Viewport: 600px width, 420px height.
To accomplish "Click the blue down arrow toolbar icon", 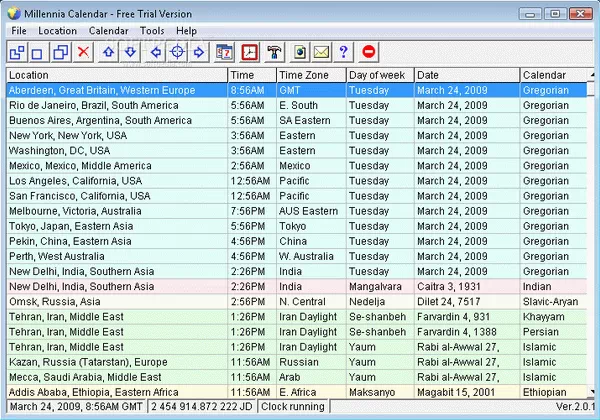I will point(130,51).
